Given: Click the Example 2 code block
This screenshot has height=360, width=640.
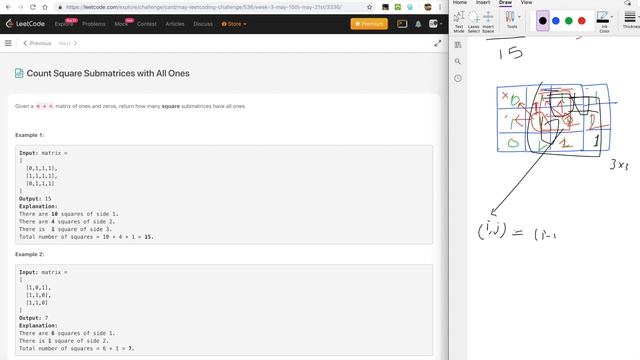Looking at the screenshot, I should (224, 310).
